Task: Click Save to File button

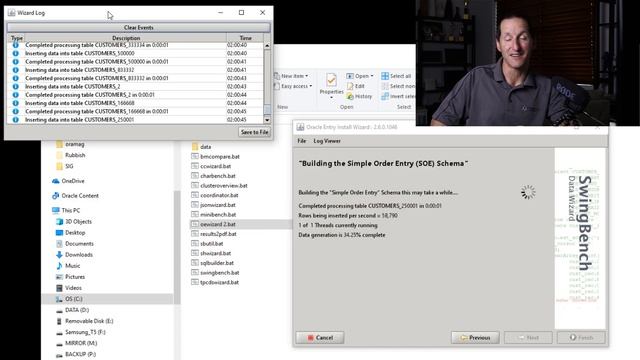Action: tap(254, 132)
